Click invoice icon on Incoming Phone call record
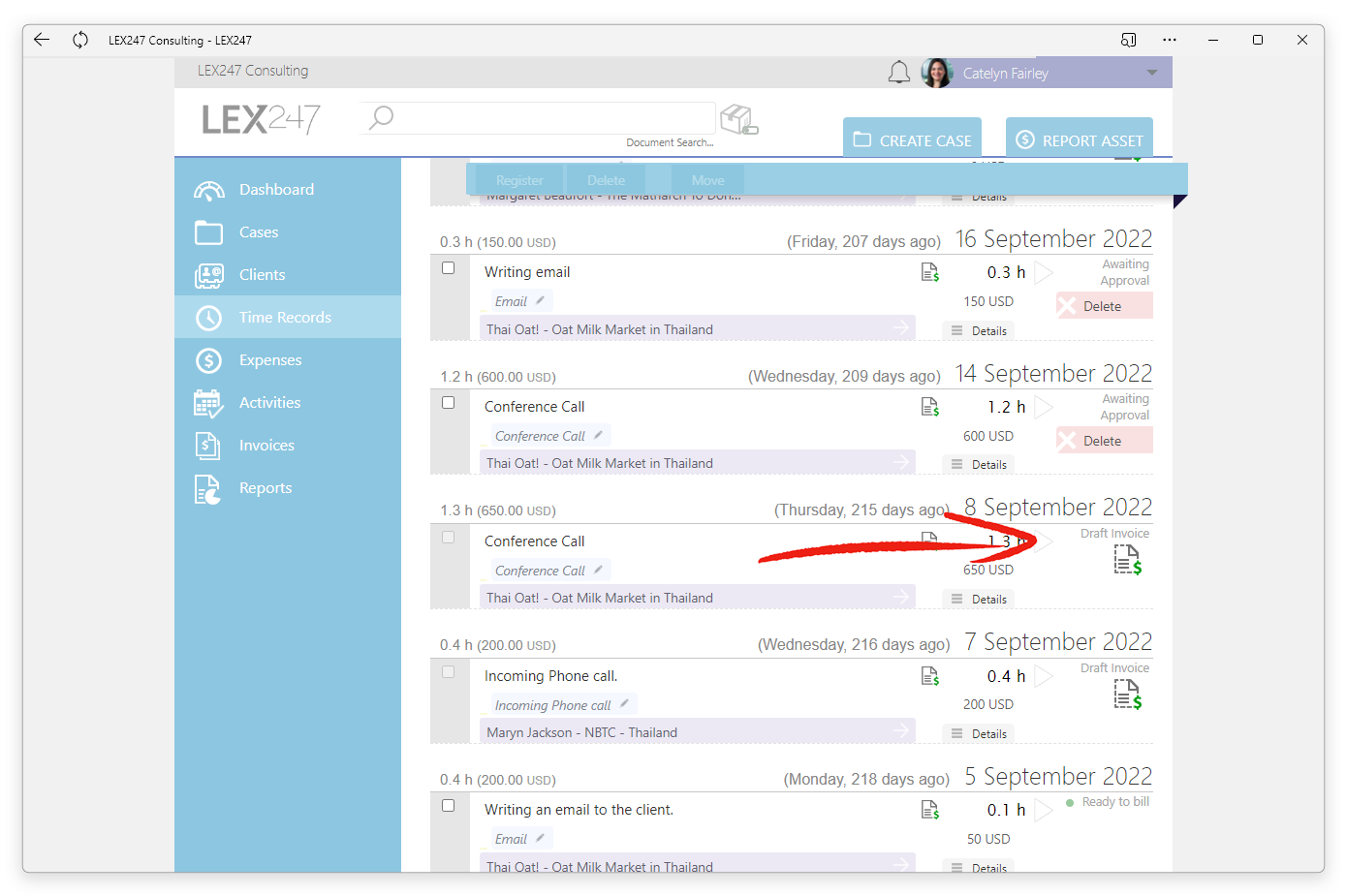Screen dimensions: 1347x896 (x=929, y=676)
